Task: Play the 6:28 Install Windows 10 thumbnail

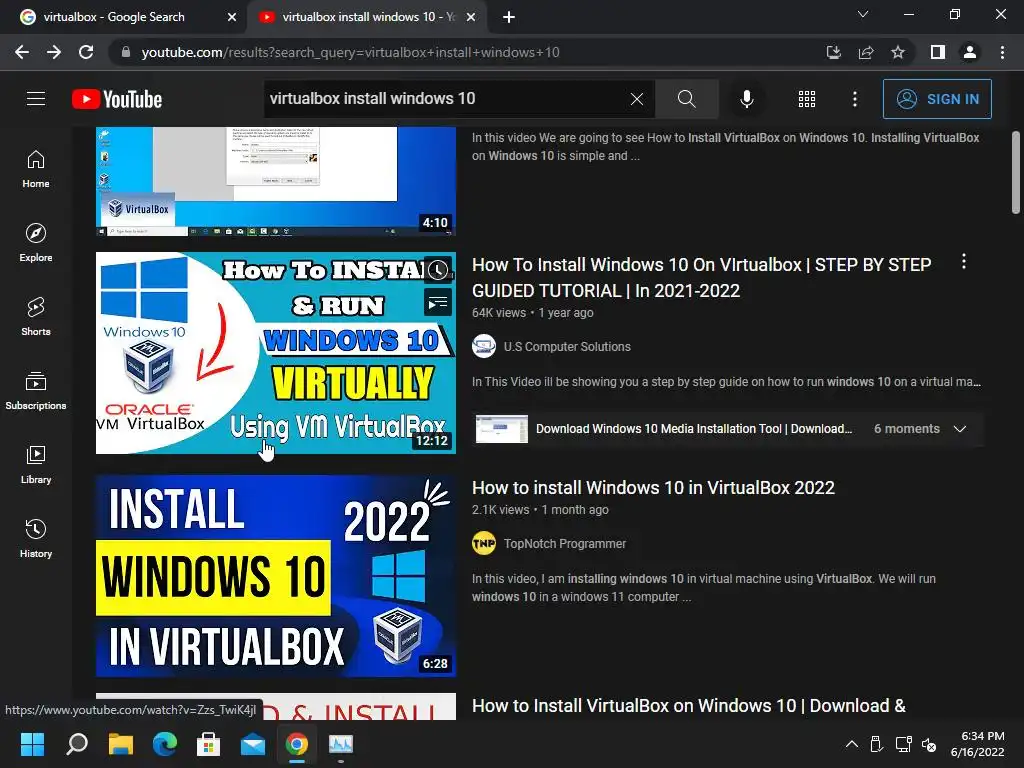Action: point(276,576)
